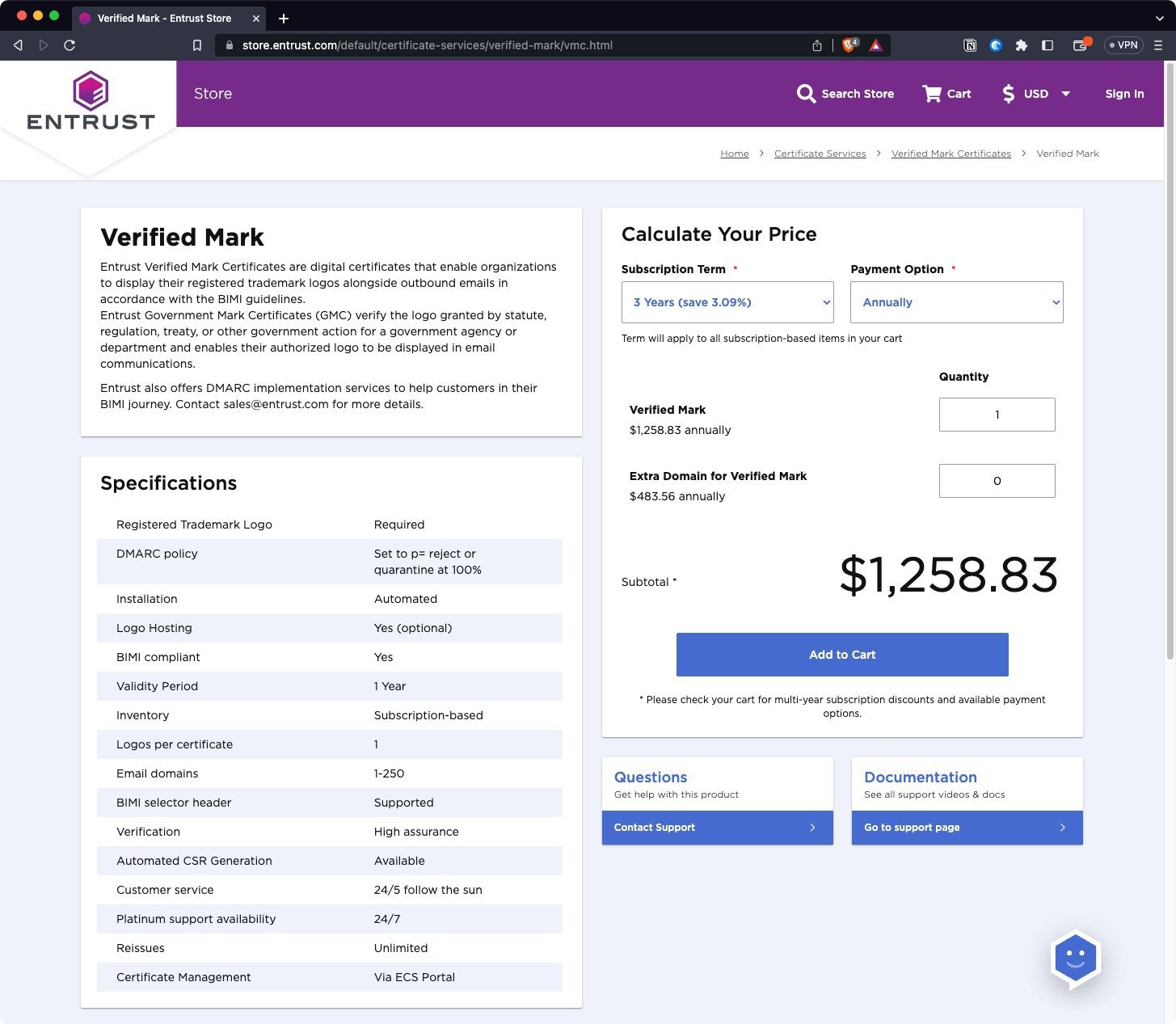Open the browser hamburger menu
This screenshot has width=1176, height=1024.
click(1158, 45)
